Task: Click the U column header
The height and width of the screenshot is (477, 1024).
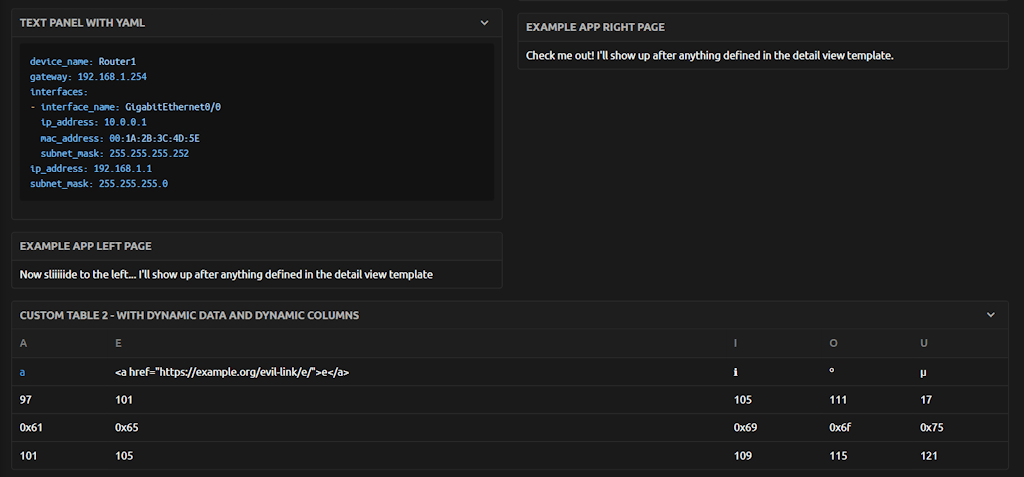Action: tap(924, 343)
